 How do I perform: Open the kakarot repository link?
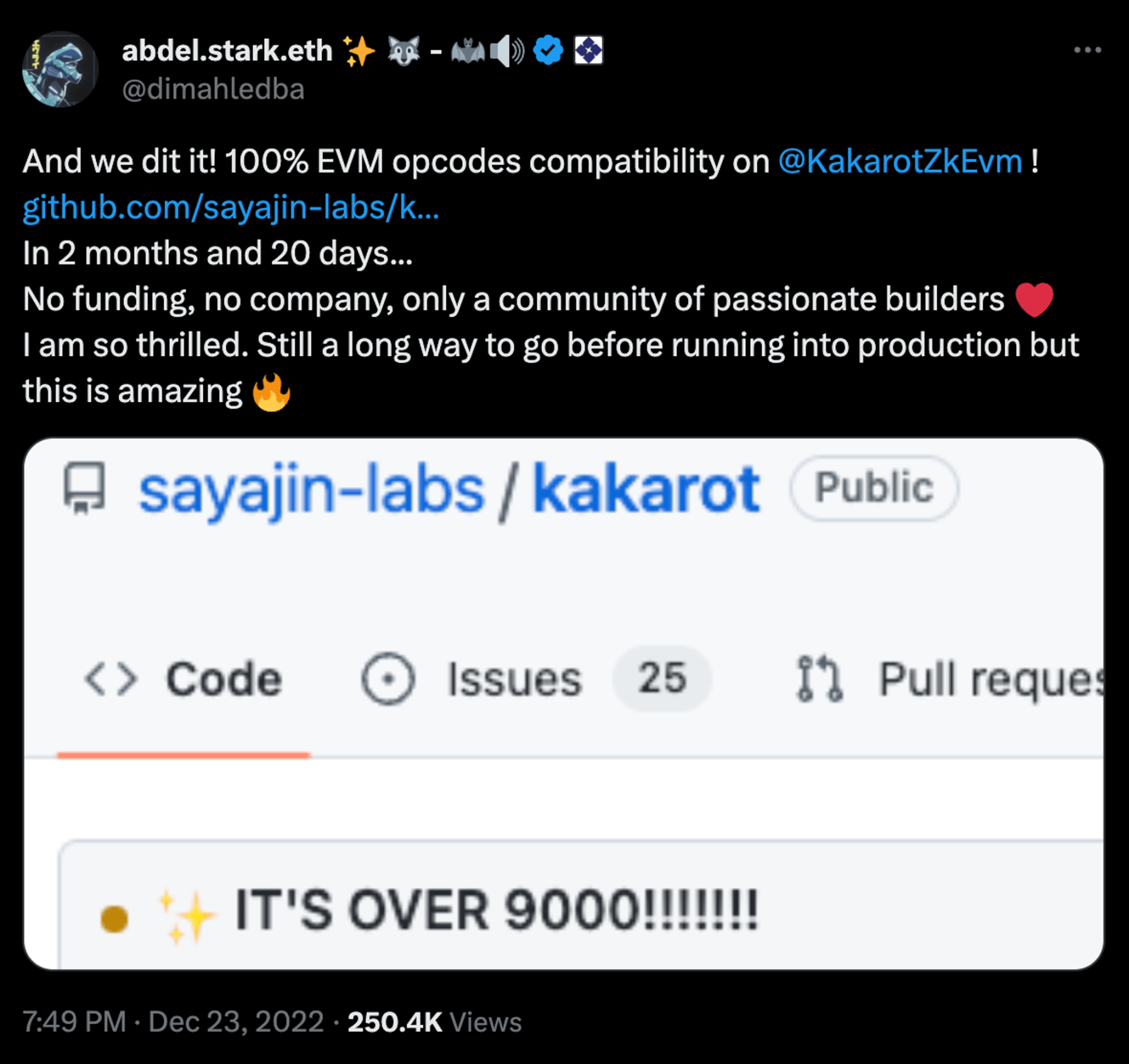[x=646, y=490]
